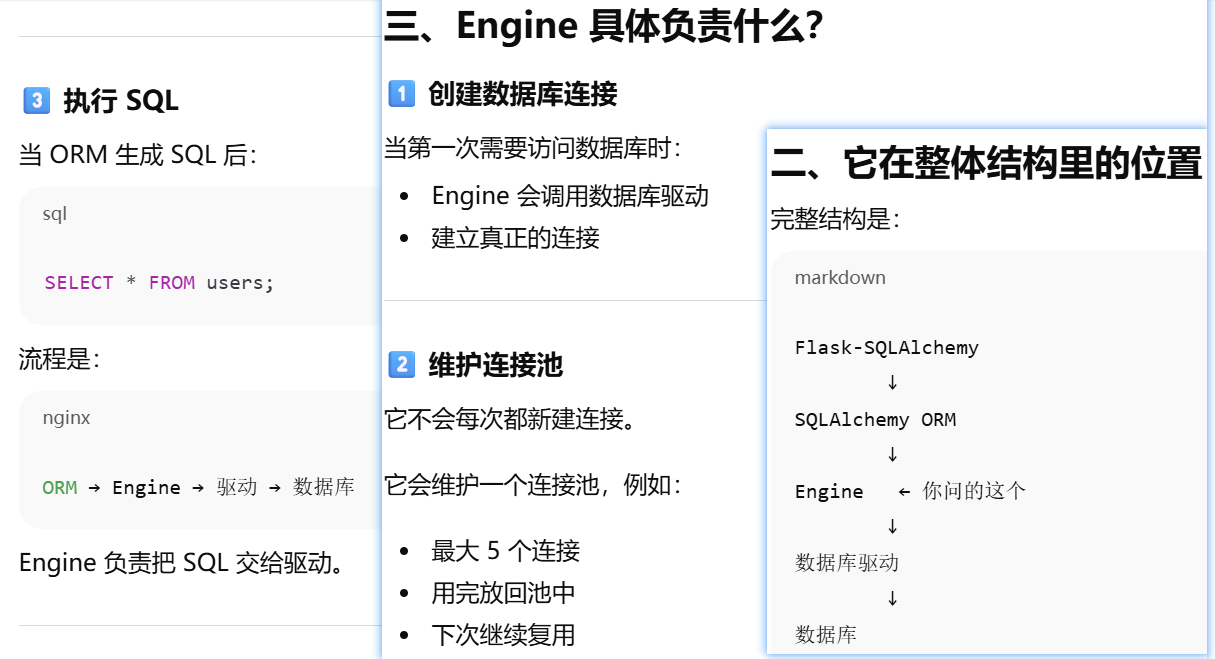
Task: Click the bullet Engine 会调用数据库驱动
Action: coord(570,195)
